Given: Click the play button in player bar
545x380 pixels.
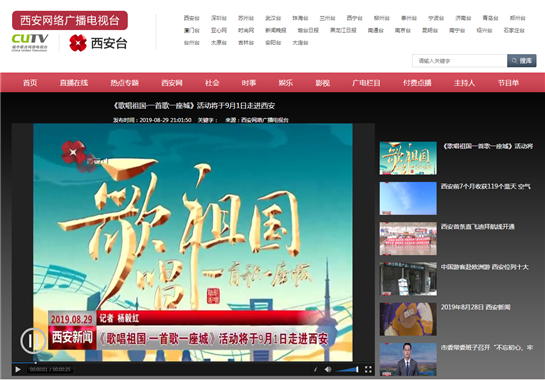Looking at the screenshot, I should (x=18, y=369).
